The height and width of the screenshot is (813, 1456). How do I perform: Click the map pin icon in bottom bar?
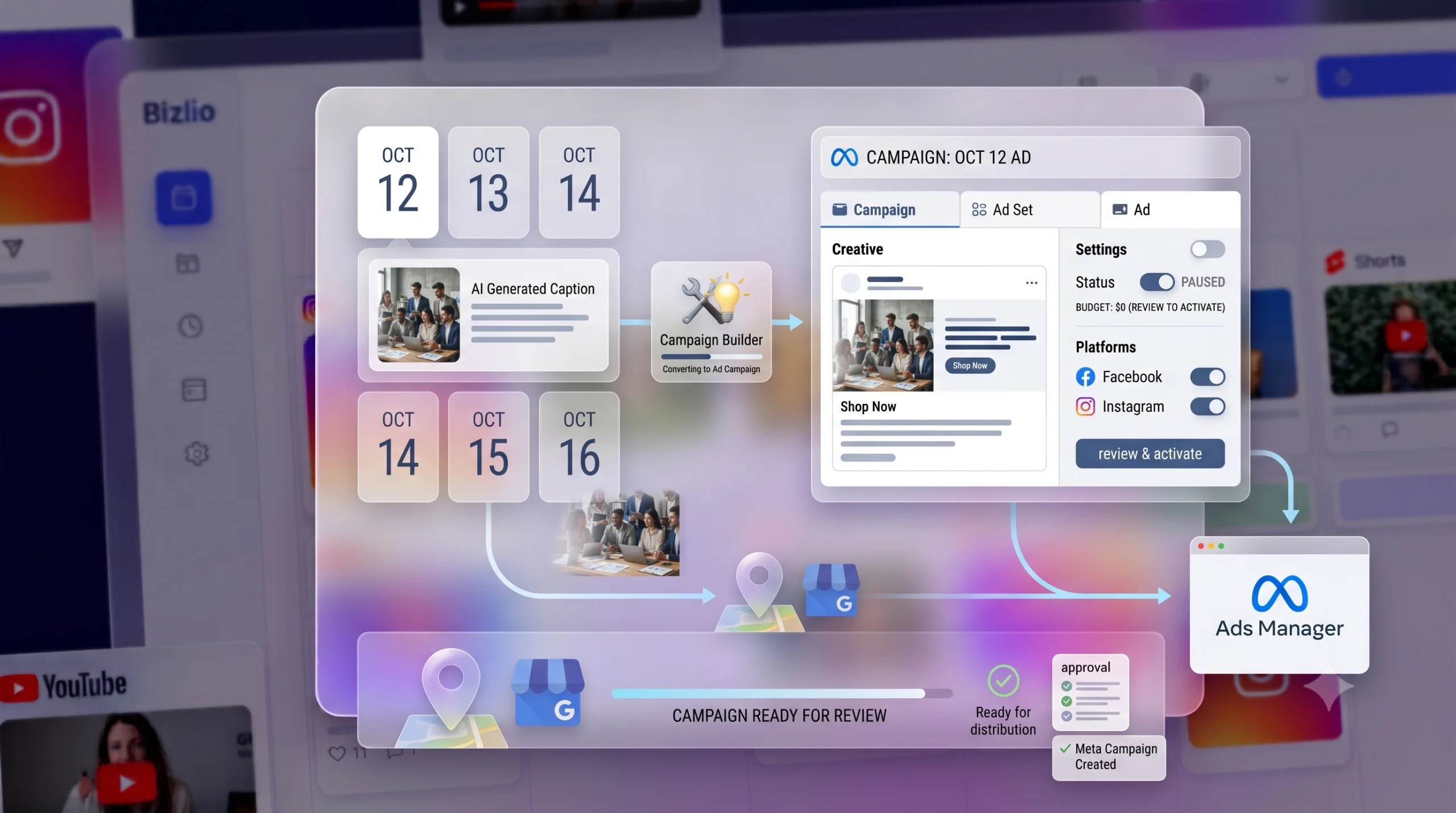450,697
